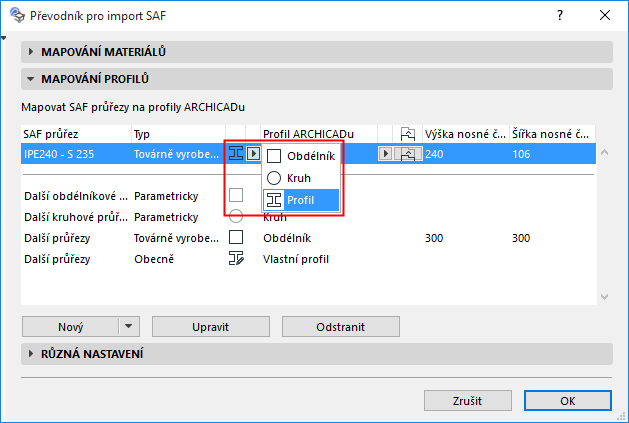Click the I-beam profile icon in IPE240 row
Image resolution: width=629 pixels, height=423 pixels.
click(x=236, y=153)
